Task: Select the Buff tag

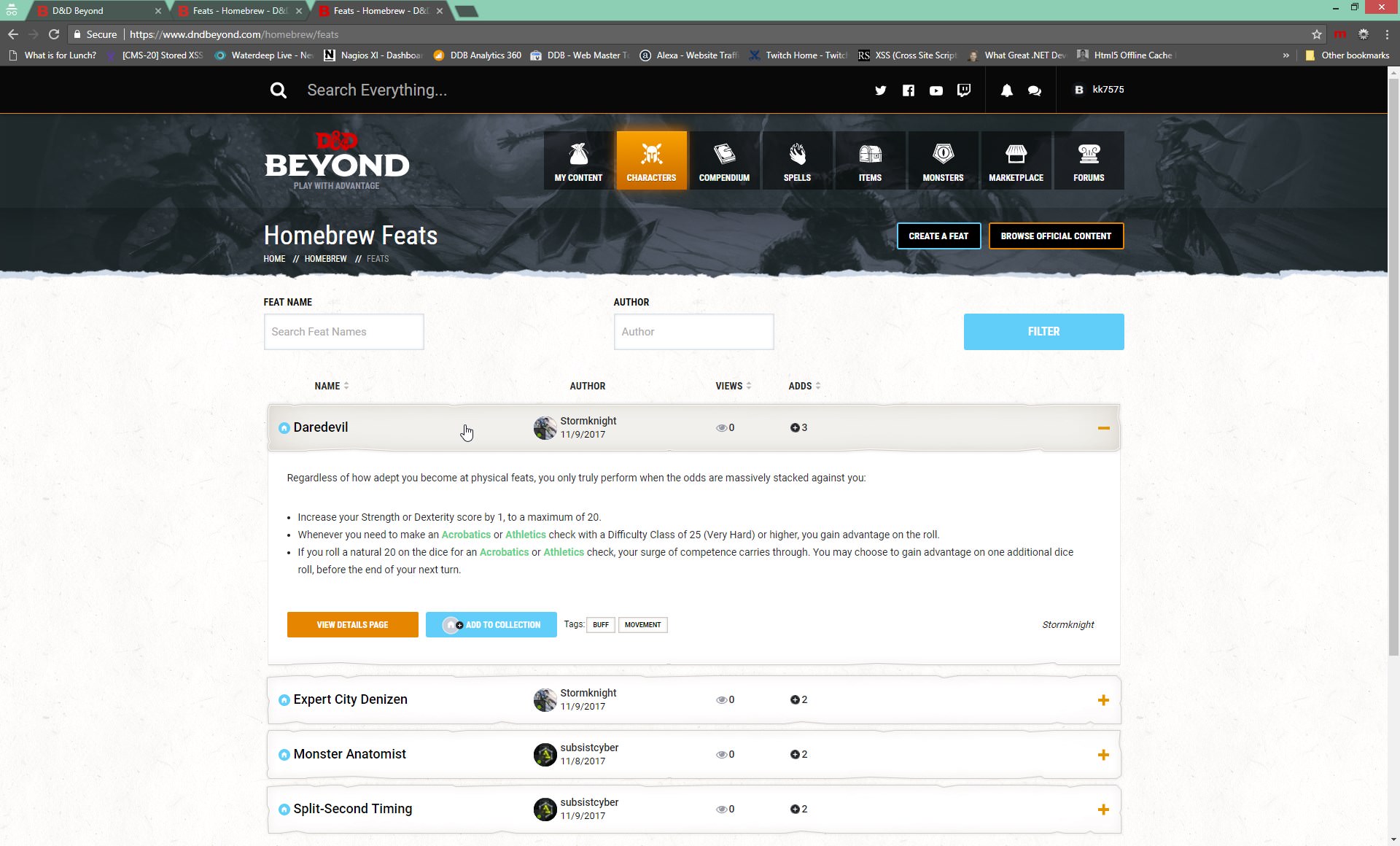Action: coord(601,625)
